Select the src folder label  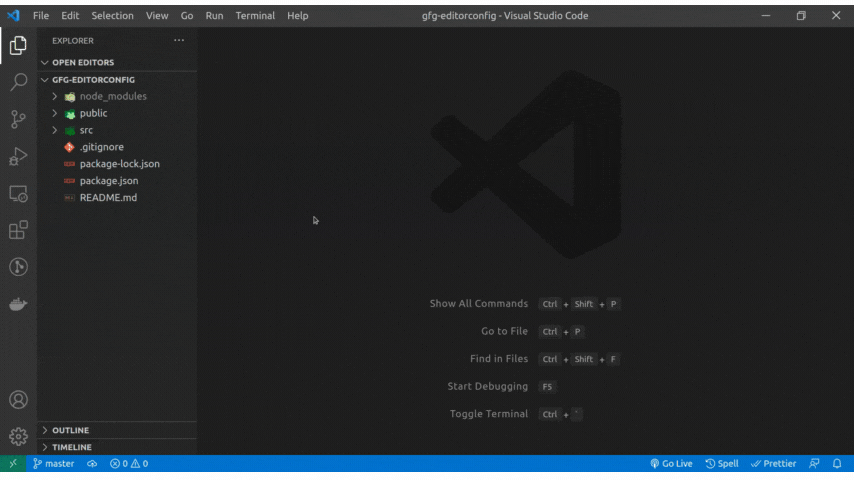pos(86,130)
